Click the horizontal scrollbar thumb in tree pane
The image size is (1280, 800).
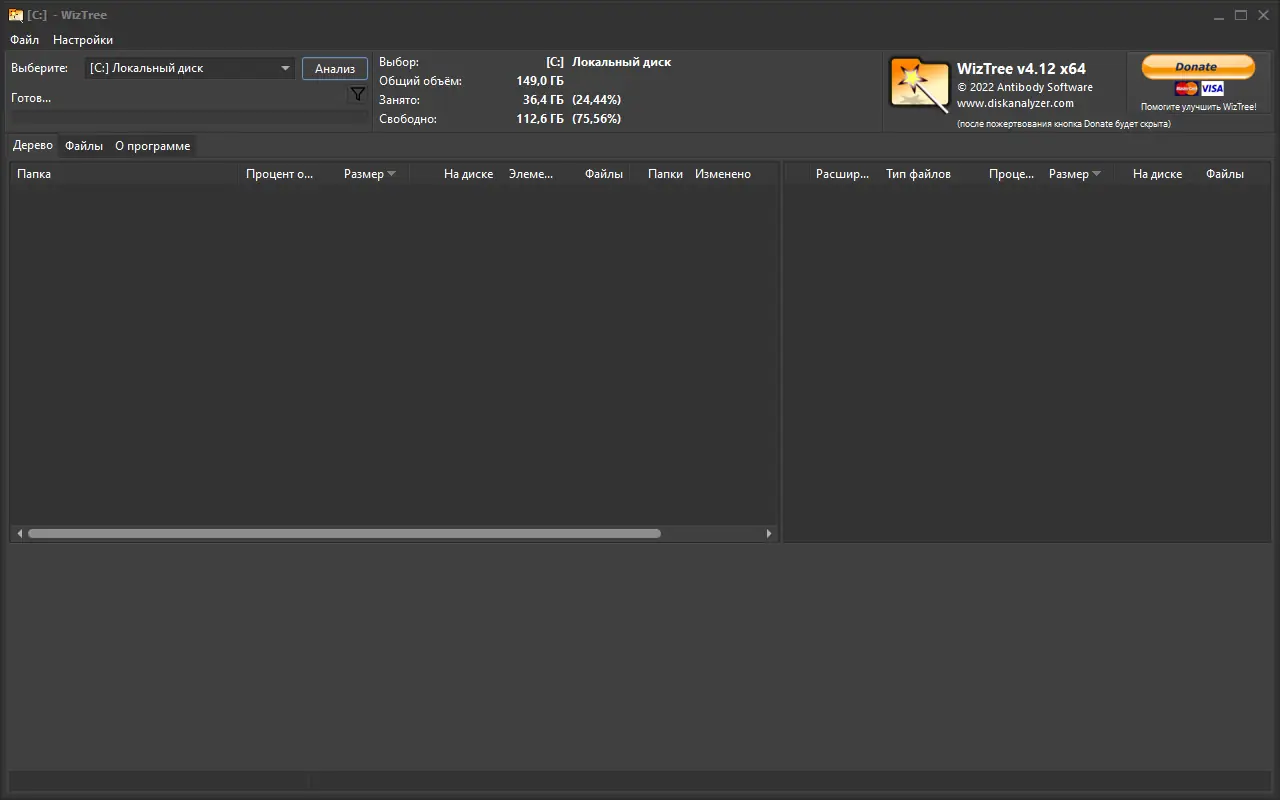coord(344,534)
